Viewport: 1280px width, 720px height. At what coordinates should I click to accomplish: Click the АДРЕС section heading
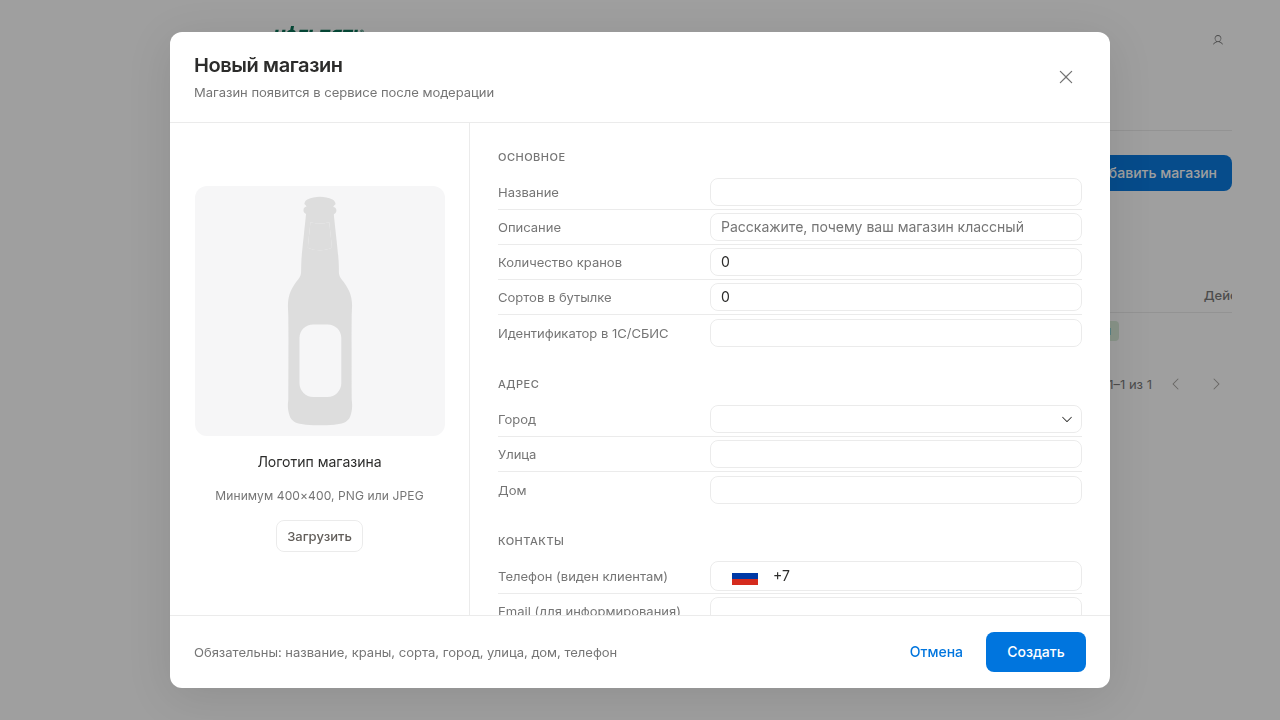click(519, 384)
